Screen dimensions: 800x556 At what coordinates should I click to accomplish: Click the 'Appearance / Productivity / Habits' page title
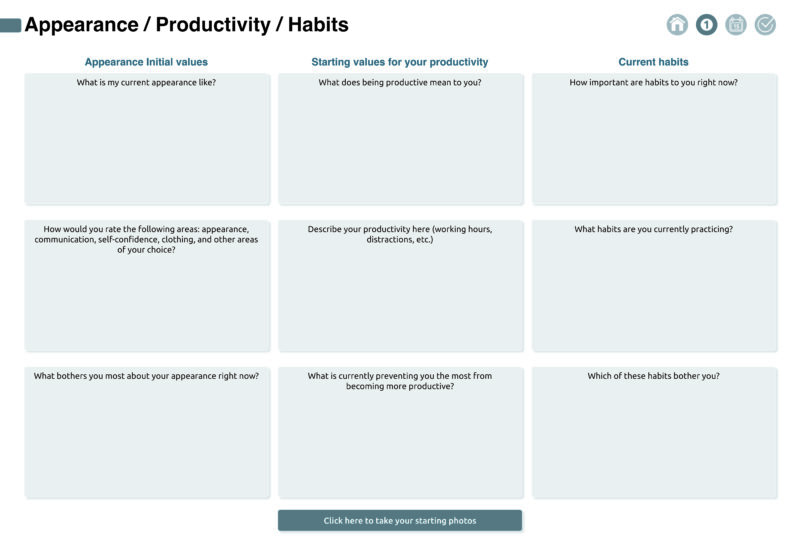[x=187, y=25]
